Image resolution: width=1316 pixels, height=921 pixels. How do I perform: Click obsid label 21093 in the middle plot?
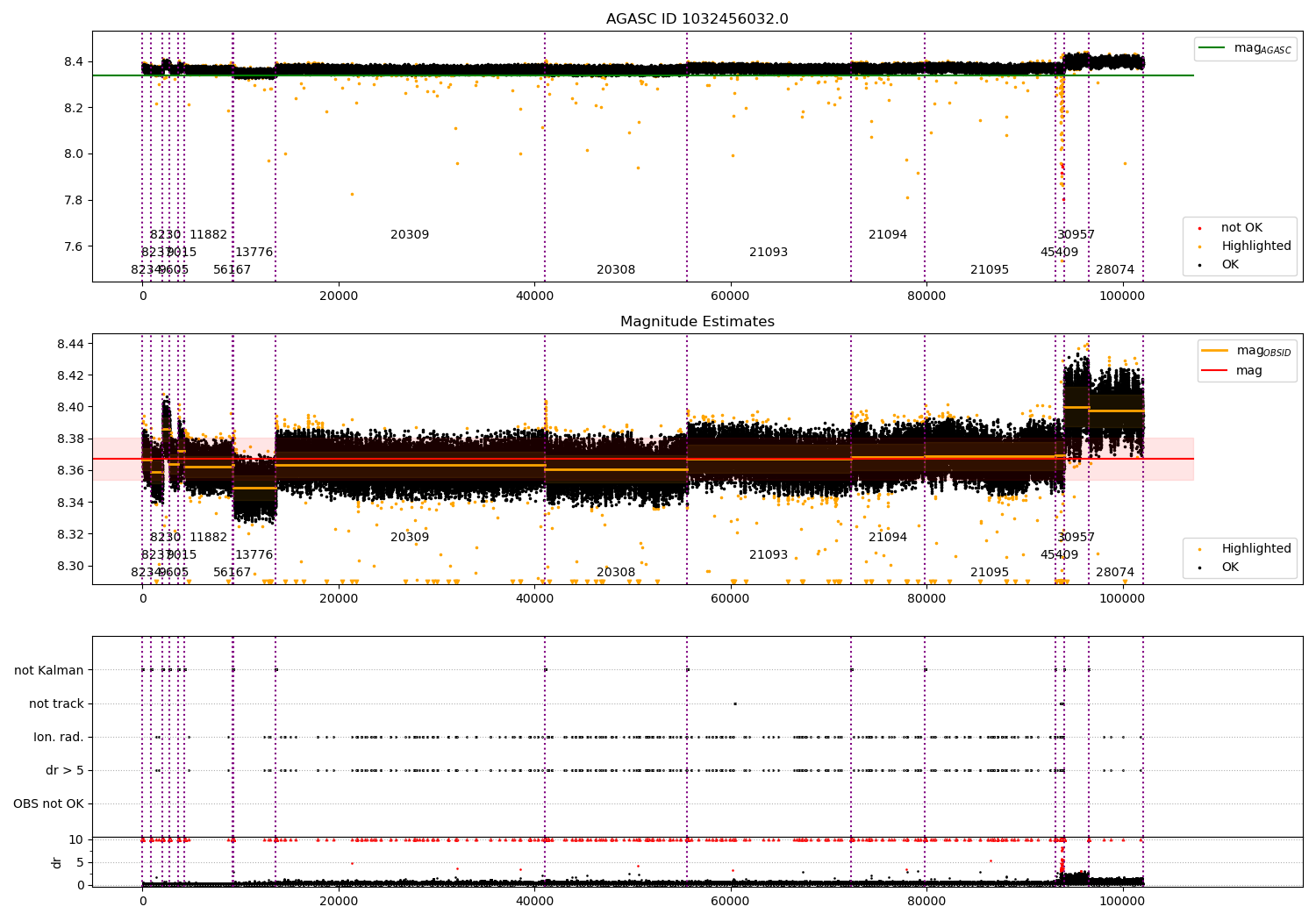769,555
